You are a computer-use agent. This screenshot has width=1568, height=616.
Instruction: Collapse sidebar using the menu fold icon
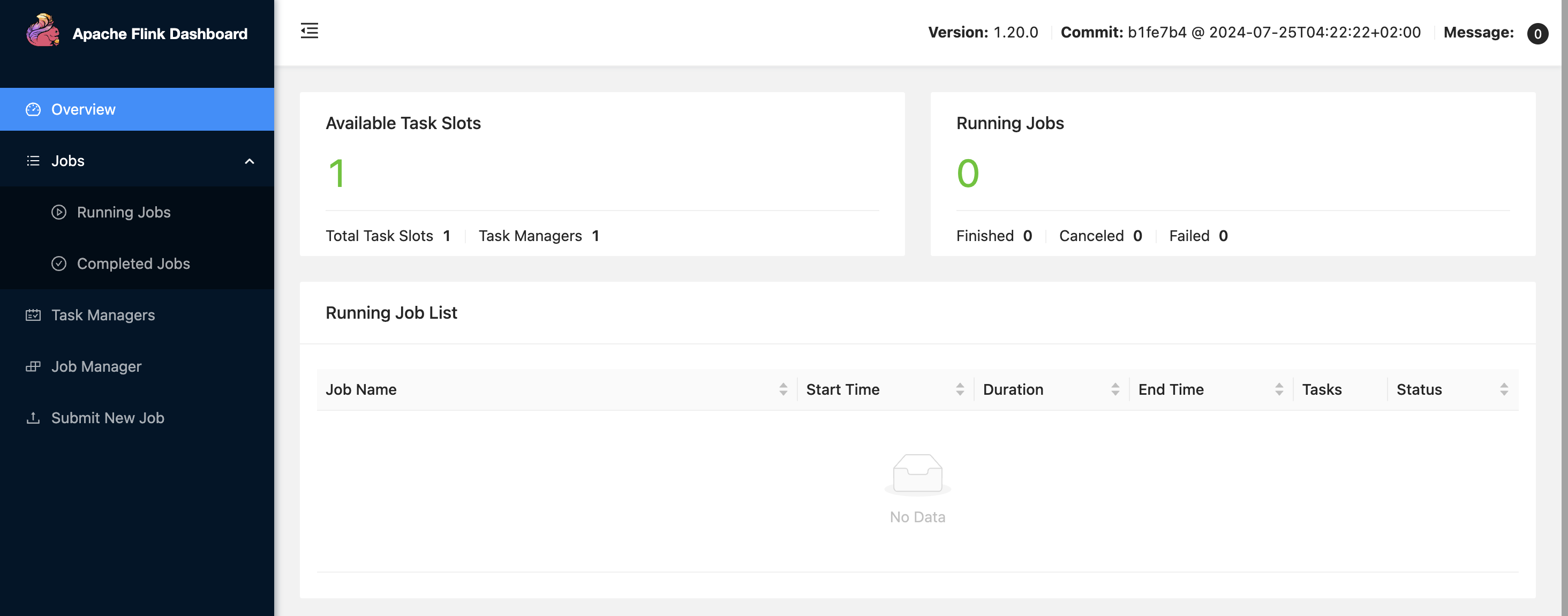[x=309, y=31]
